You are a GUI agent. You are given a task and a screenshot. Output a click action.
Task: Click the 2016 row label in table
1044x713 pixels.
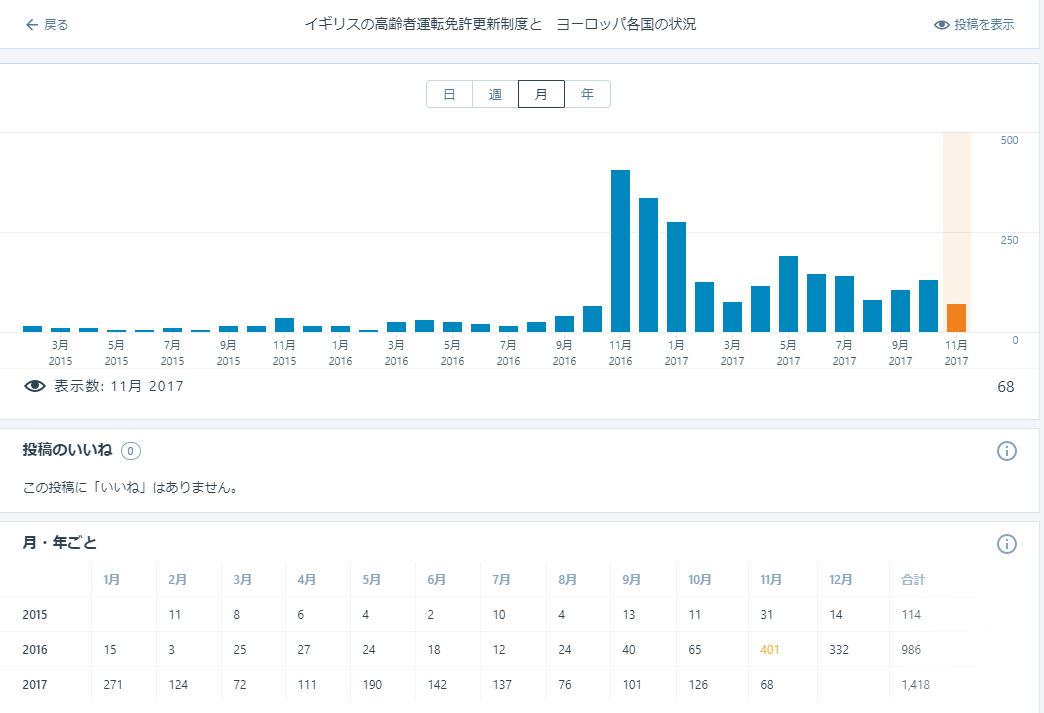(35, 650)
